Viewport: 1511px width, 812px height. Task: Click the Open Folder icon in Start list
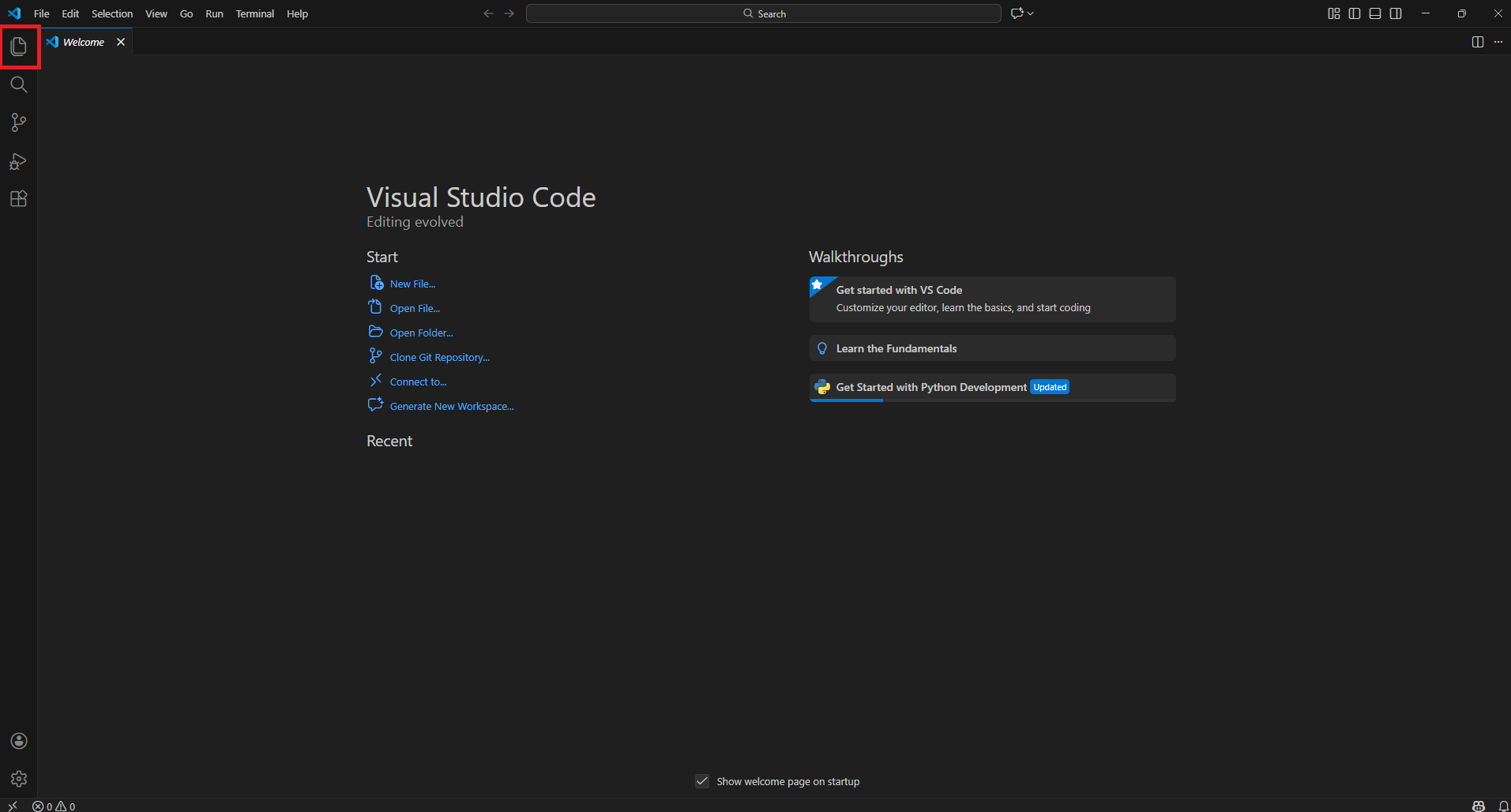(x=376, y=332)
